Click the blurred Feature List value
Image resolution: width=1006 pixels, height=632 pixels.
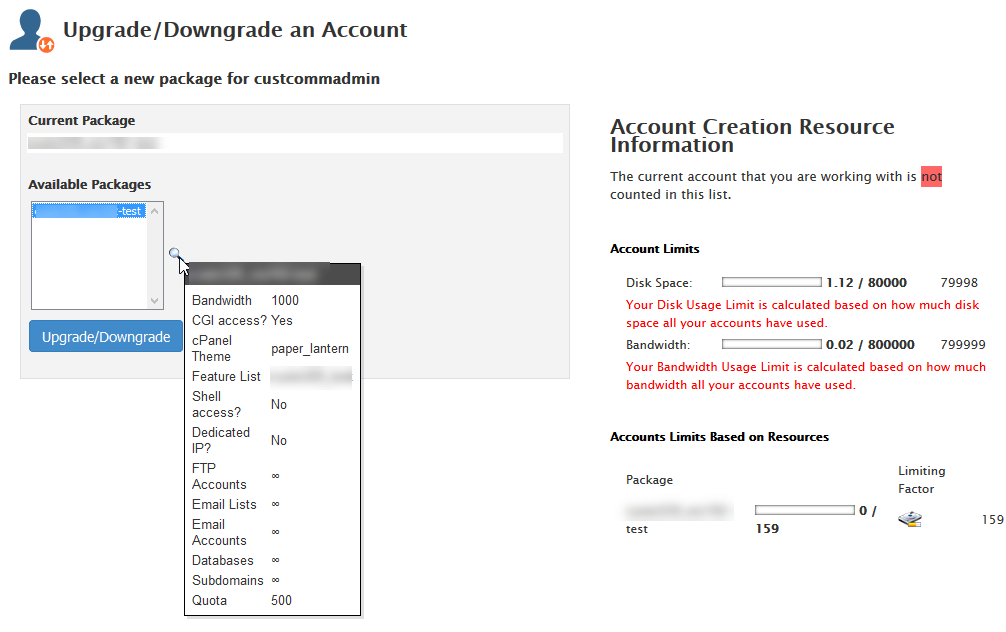point(311,376)
